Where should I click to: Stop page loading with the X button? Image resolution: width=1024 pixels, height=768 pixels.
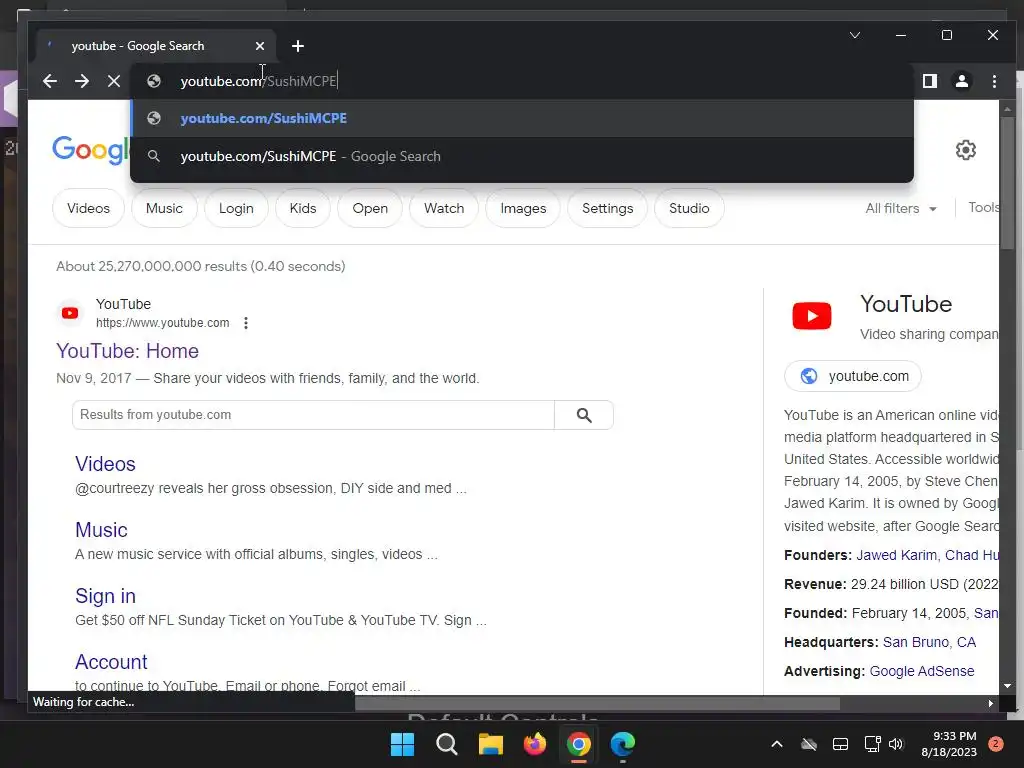[114, 81]
